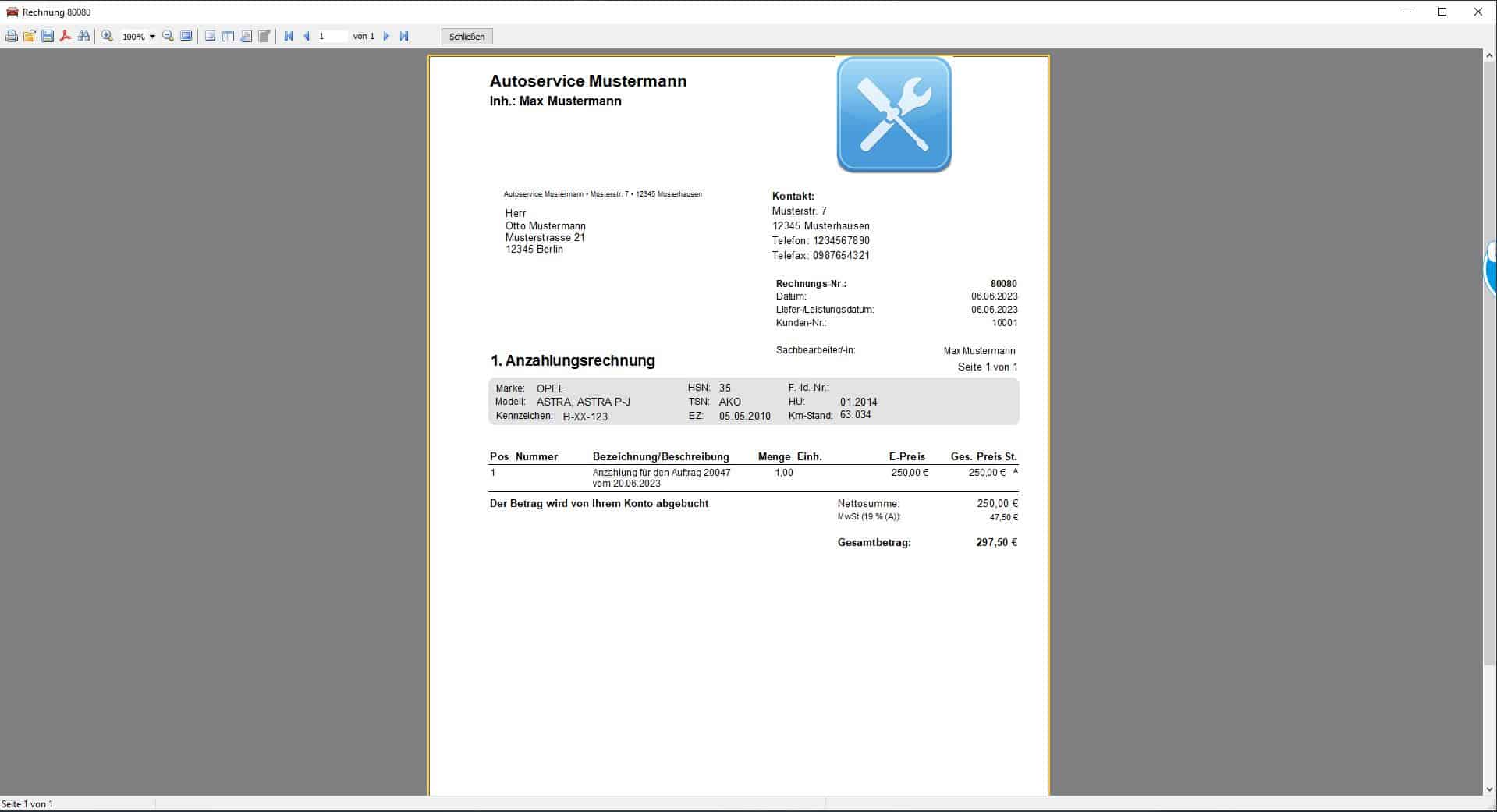Click the recipient name Otto Mustermann
The height and width of the screenshot is (812, 1497).
(x=545, y=225)
